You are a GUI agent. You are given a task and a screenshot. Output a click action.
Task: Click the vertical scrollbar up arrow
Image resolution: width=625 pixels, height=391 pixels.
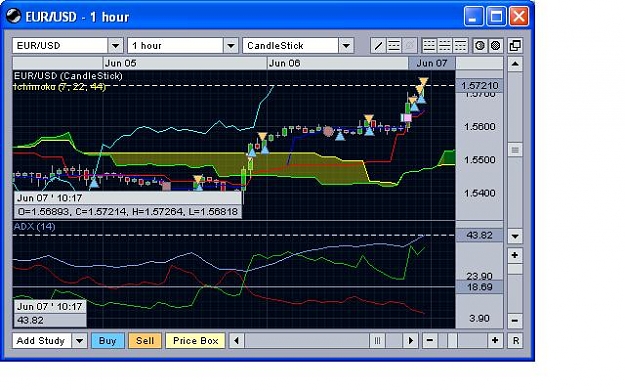(515, 64)
